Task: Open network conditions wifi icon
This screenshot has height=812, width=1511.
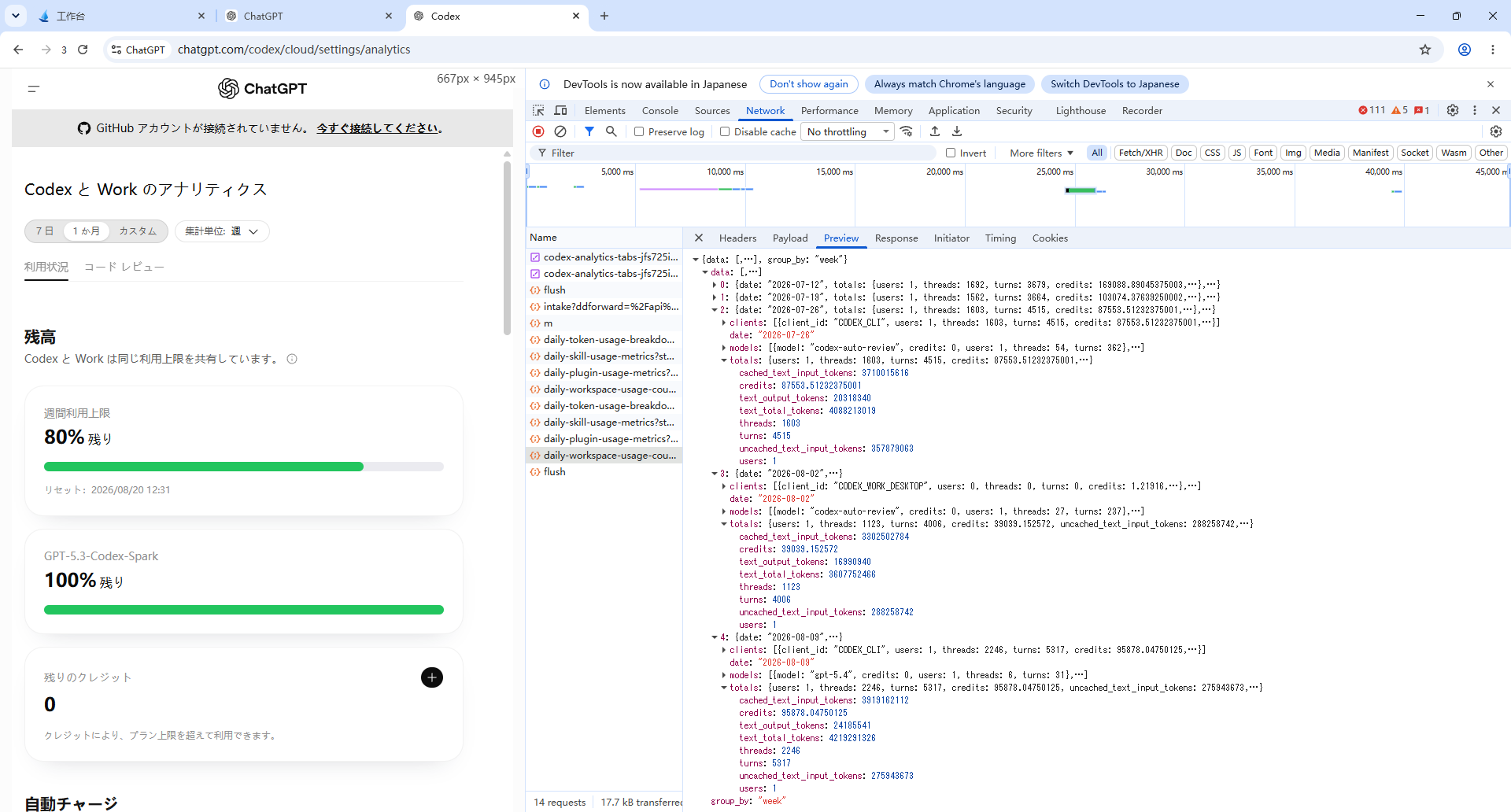Action: (x=907, y=131)
